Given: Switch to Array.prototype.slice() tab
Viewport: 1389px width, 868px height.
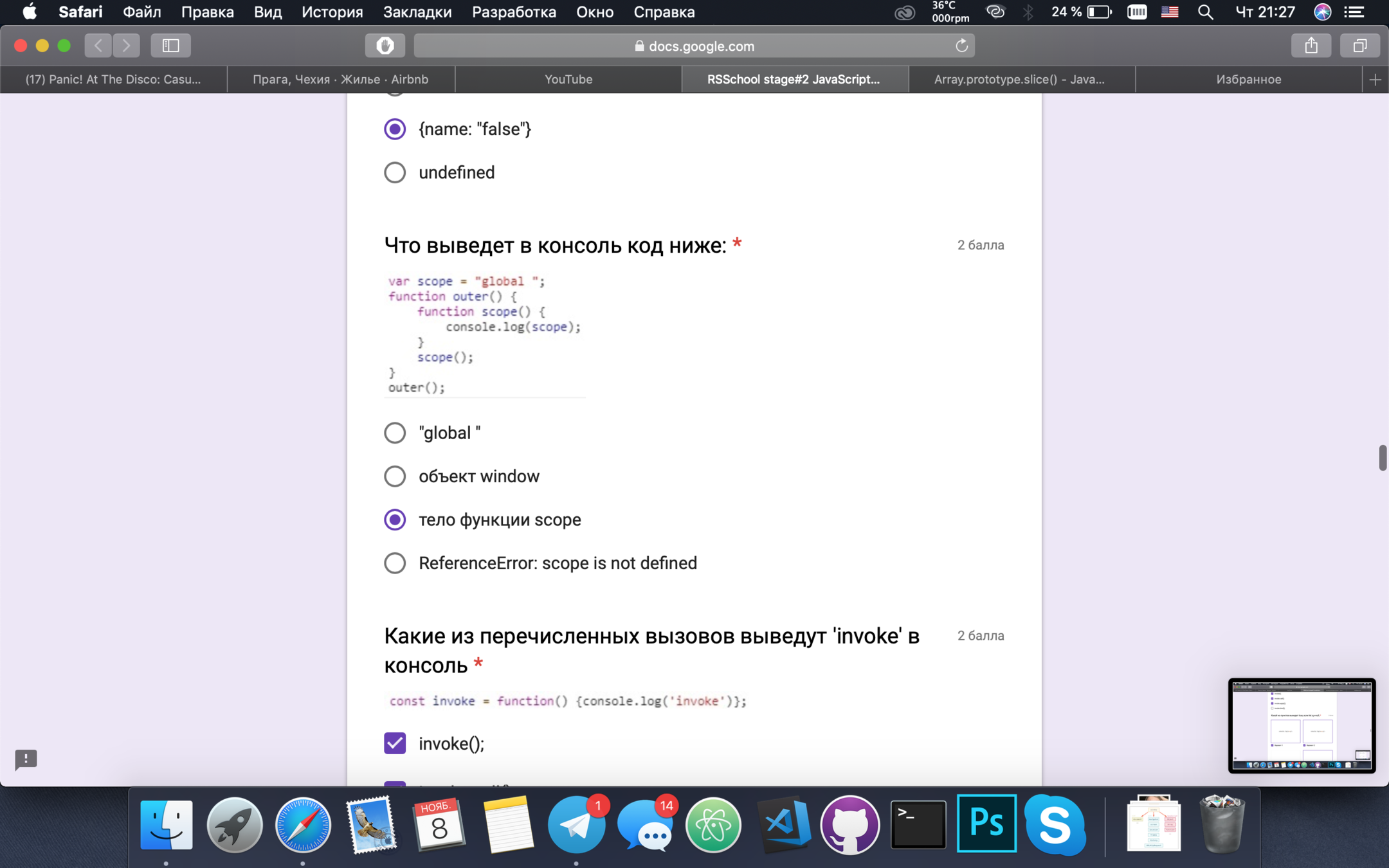Looking at the screenshot, I should click(1019, 80).
